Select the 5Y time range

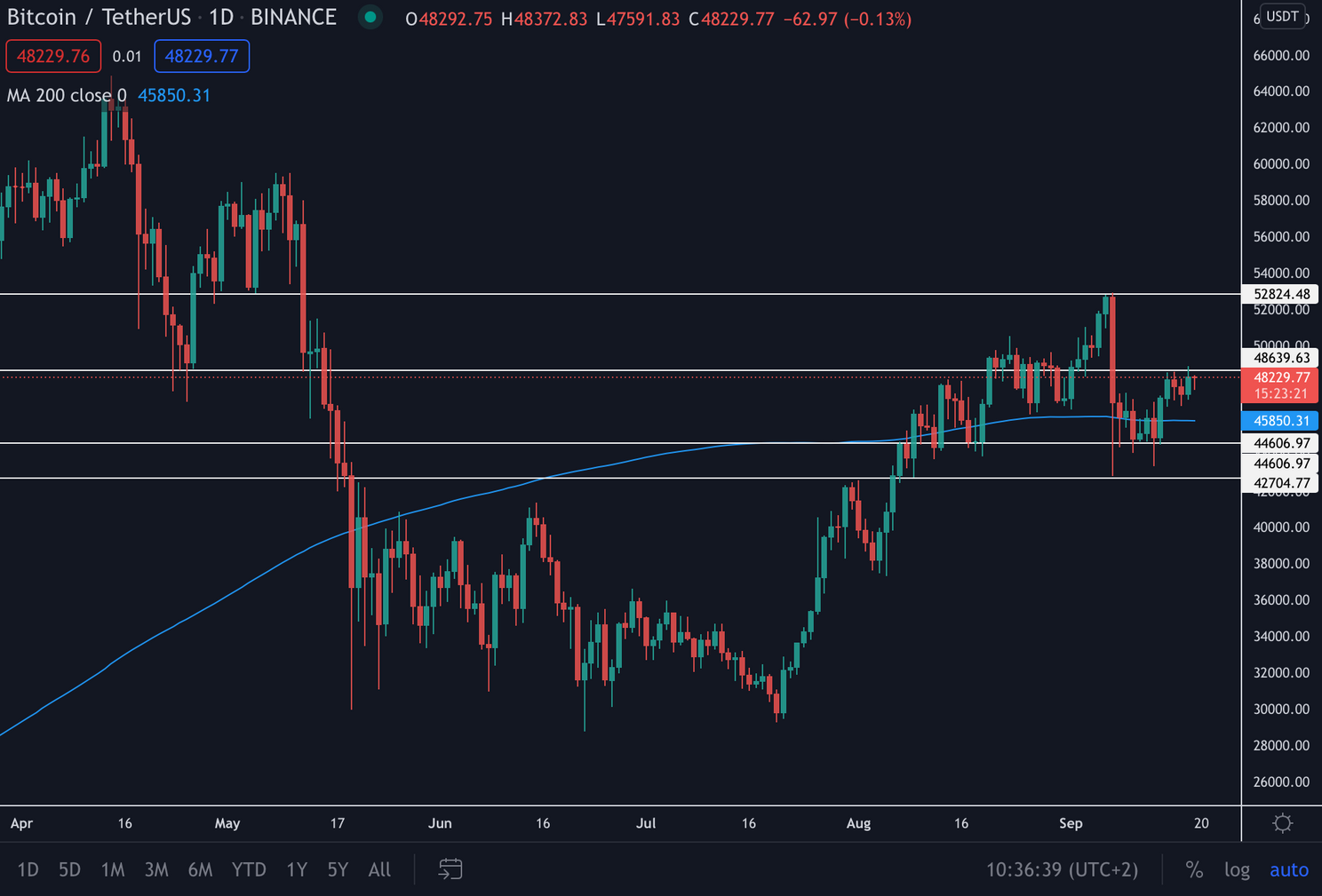(x=338, y=869)
